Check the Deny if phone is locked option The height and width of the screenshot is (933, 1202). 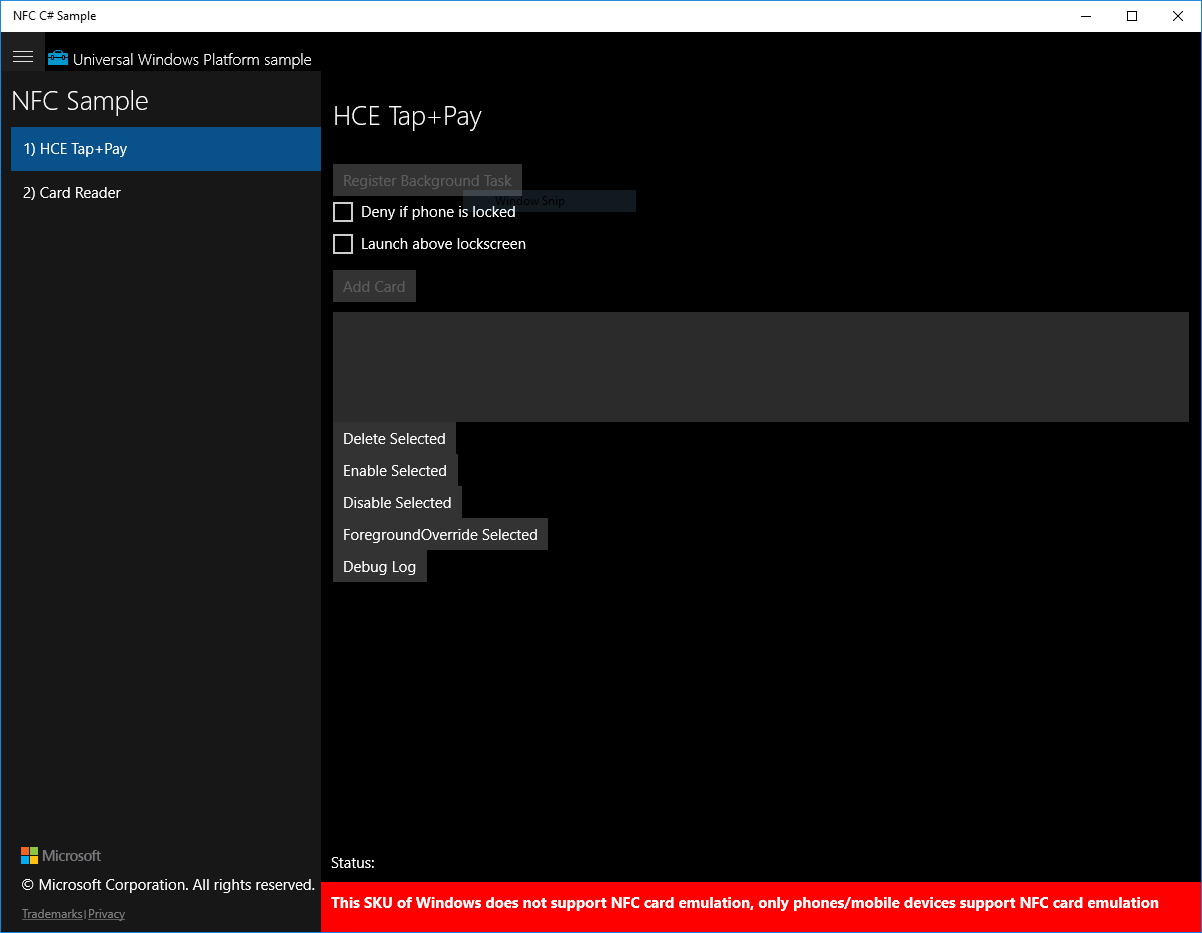(343, 211)
